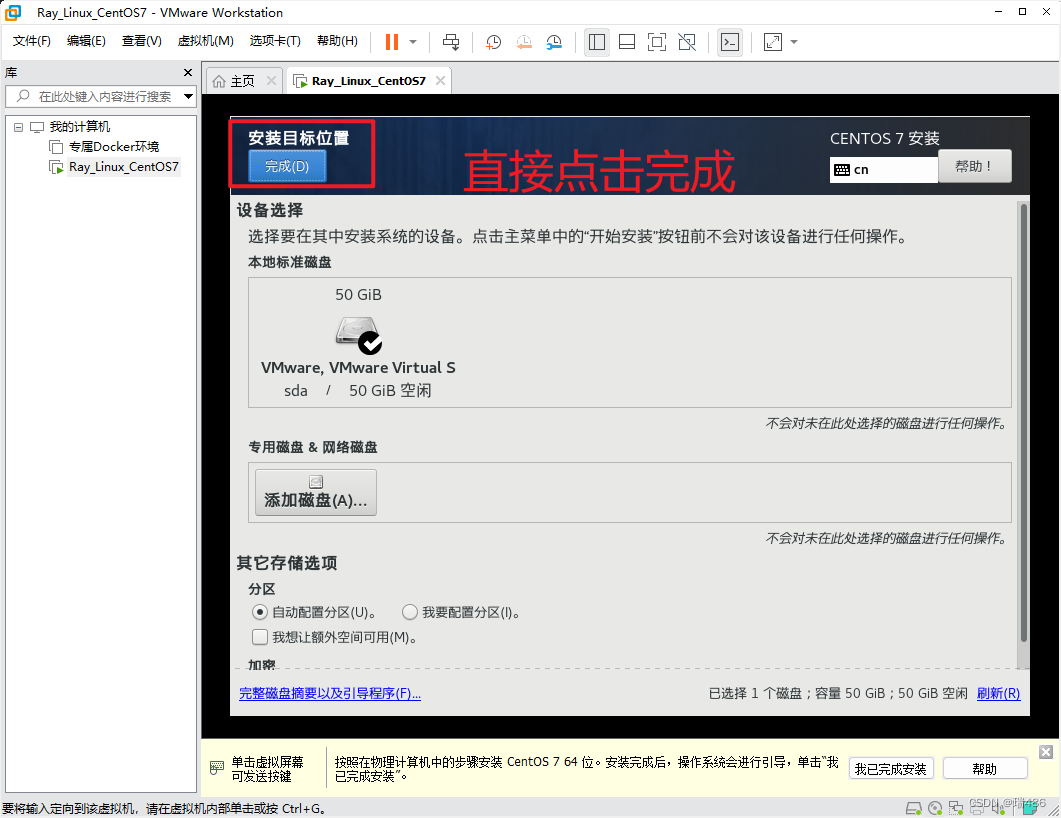Open the console view icon
The width and height of the screenshot is (1061, 818).
coord(730,42)
